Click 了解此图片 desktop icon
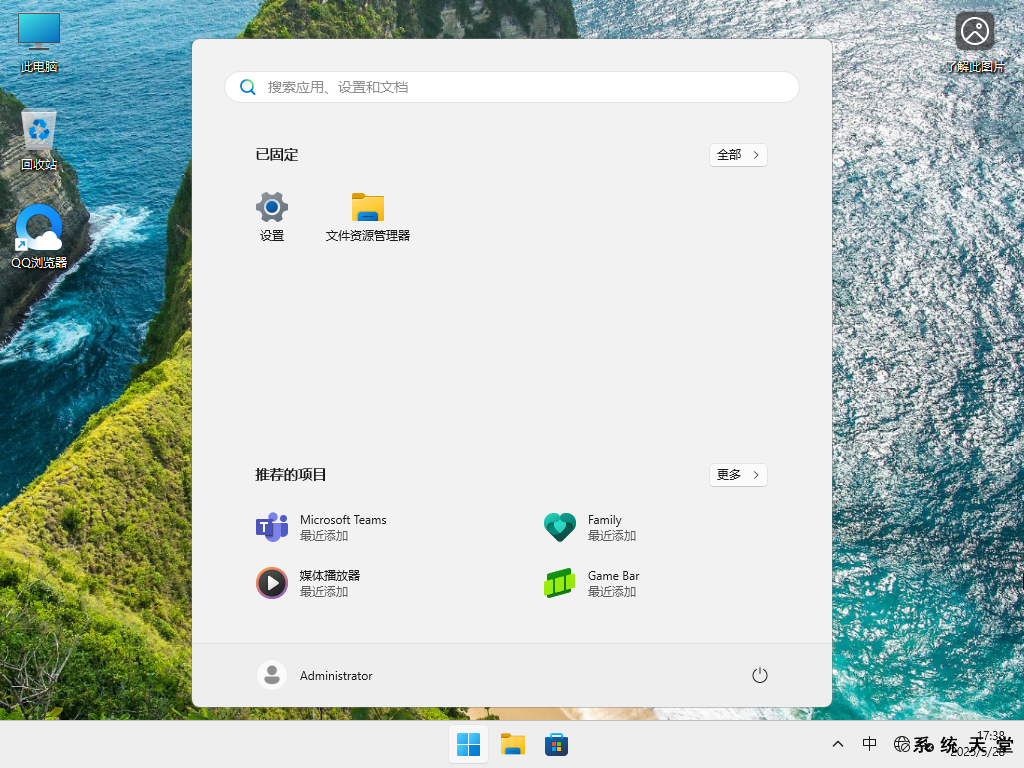This screenshot has height=768, width=1024. click(x=975, y=42)
